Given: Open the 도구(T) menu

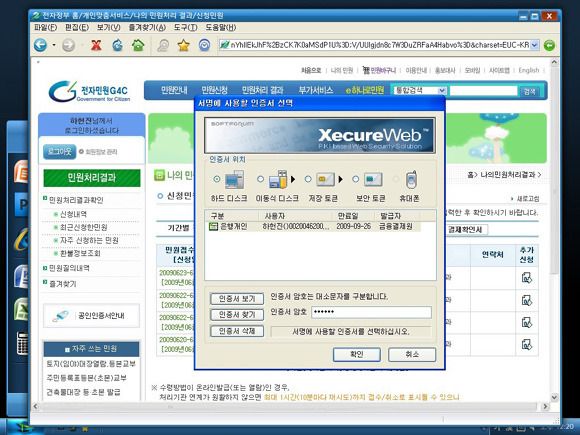Looking at the screenshot, I should coord(185,27).
